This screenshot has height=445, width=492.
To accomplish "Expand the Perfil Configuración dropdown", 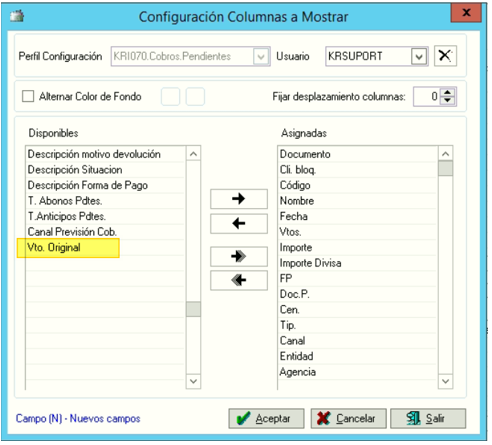I will (x=261, y=56).
